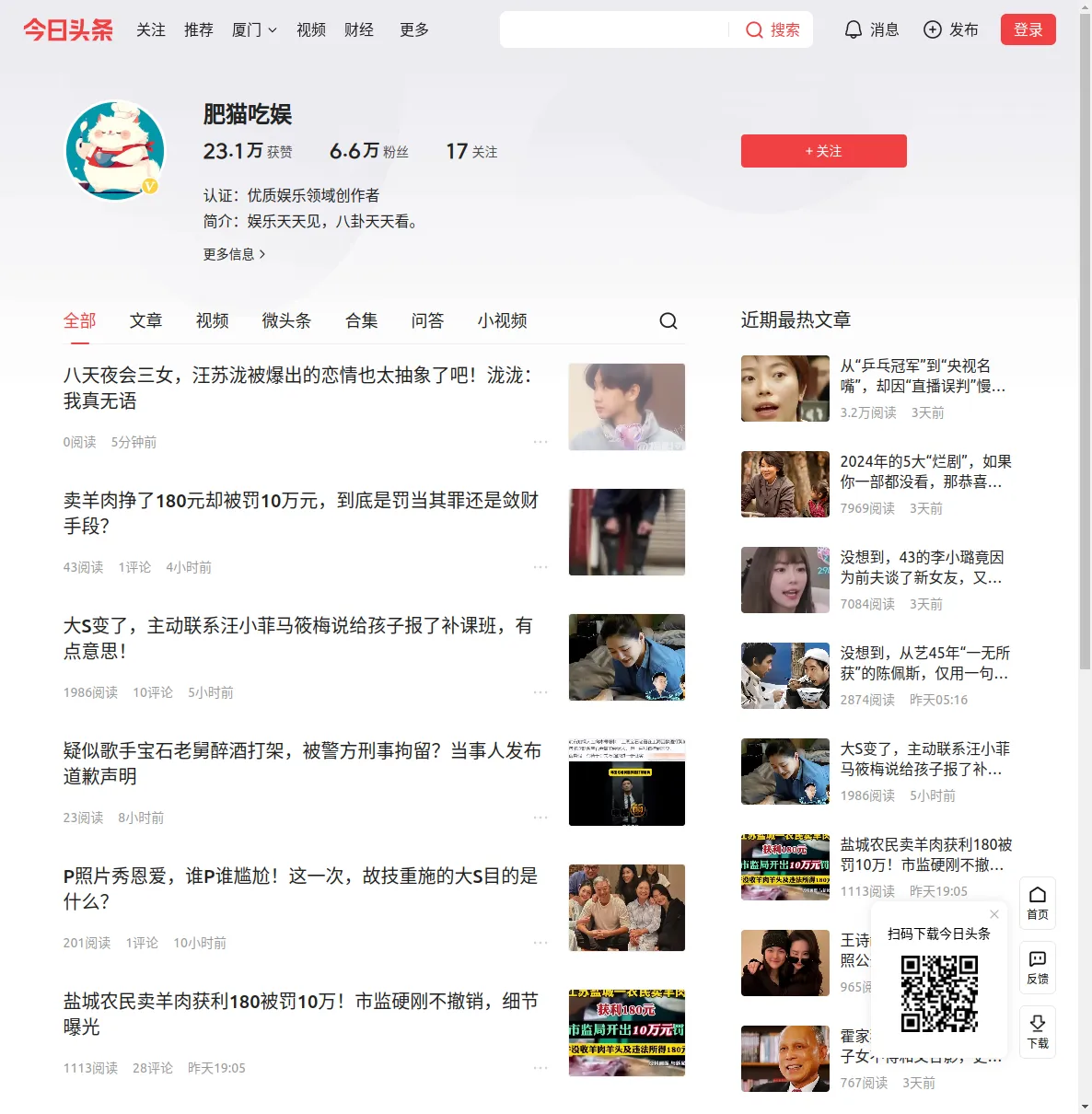The width and height of the screenshot is (1092, 1114).
Task: Open the 更多 navigation menu
Action: [414, 29]
